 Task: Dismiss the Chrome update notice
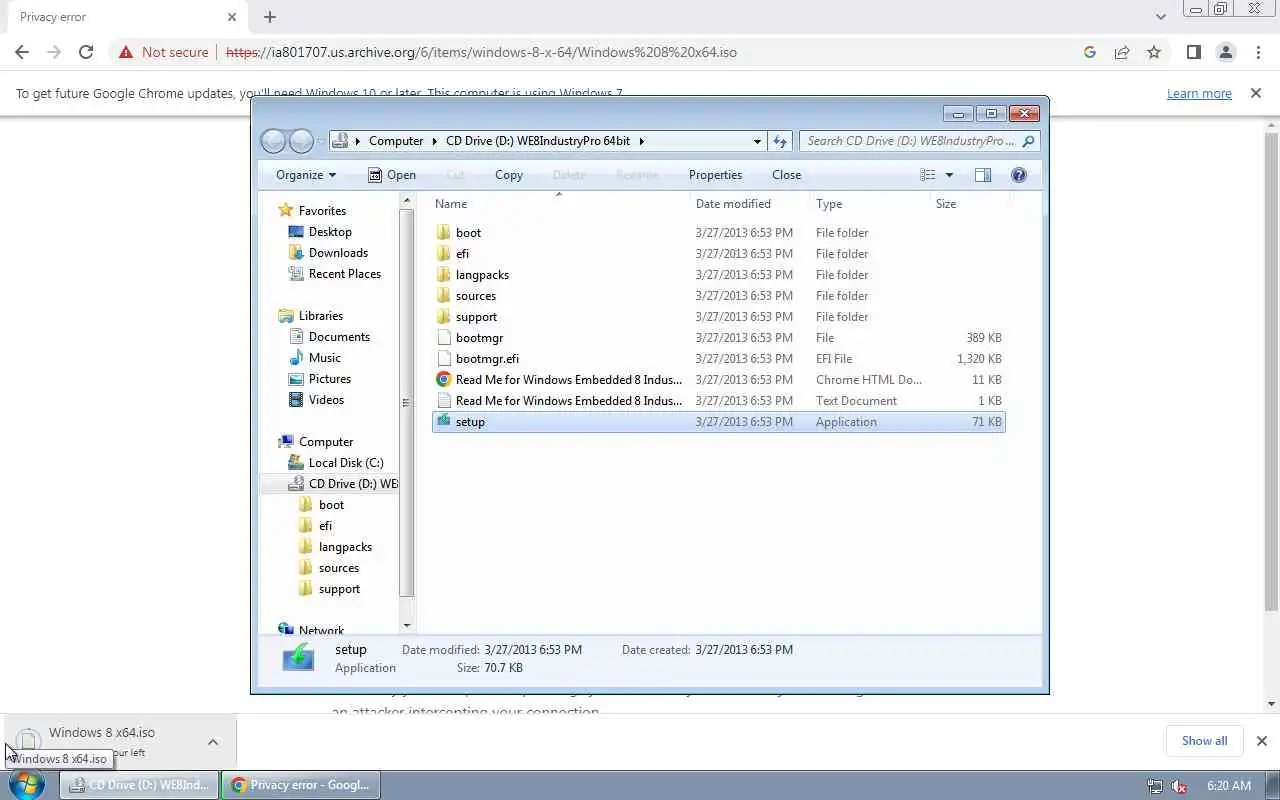(x=1256, y=93)
